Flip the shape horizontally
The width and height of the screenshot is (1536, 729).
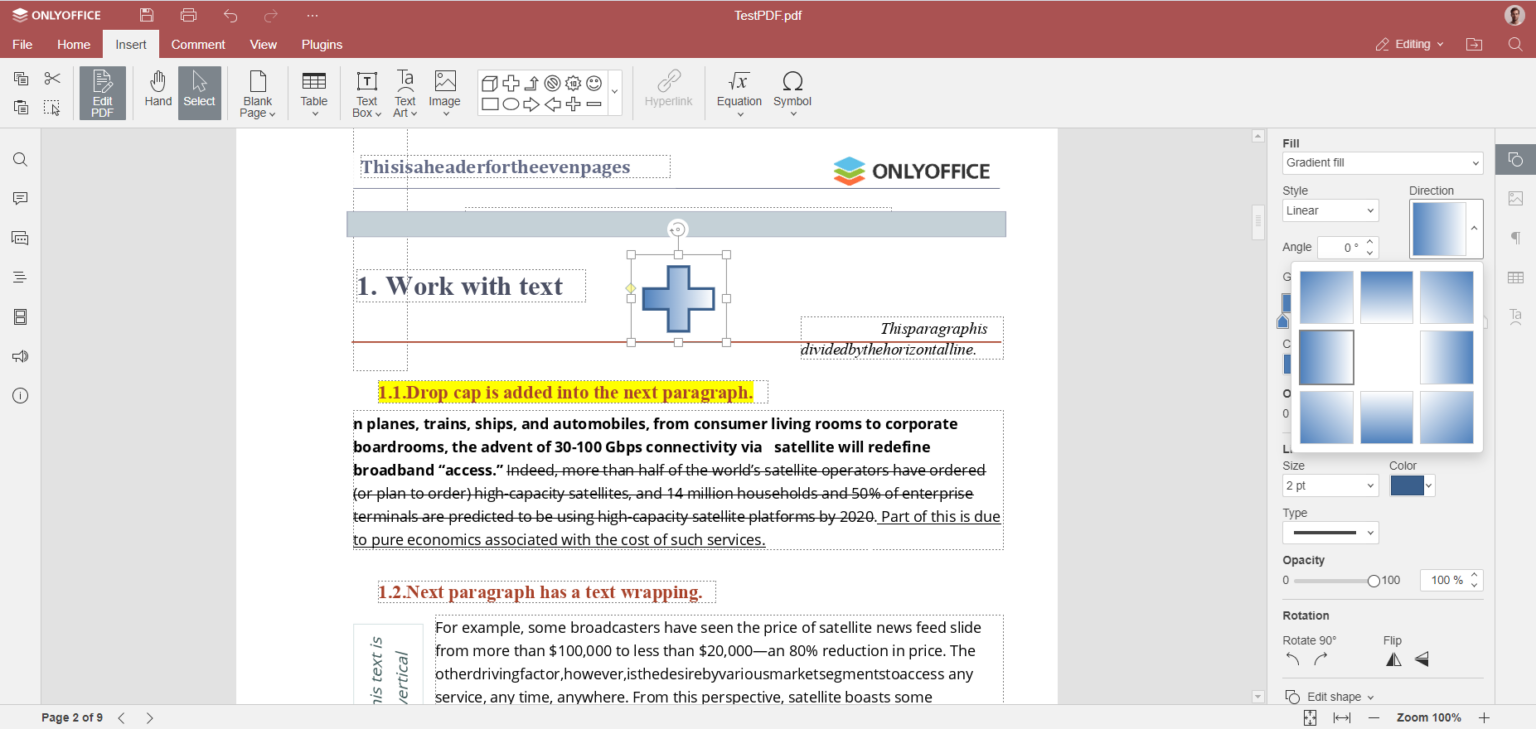(1394, 659)
